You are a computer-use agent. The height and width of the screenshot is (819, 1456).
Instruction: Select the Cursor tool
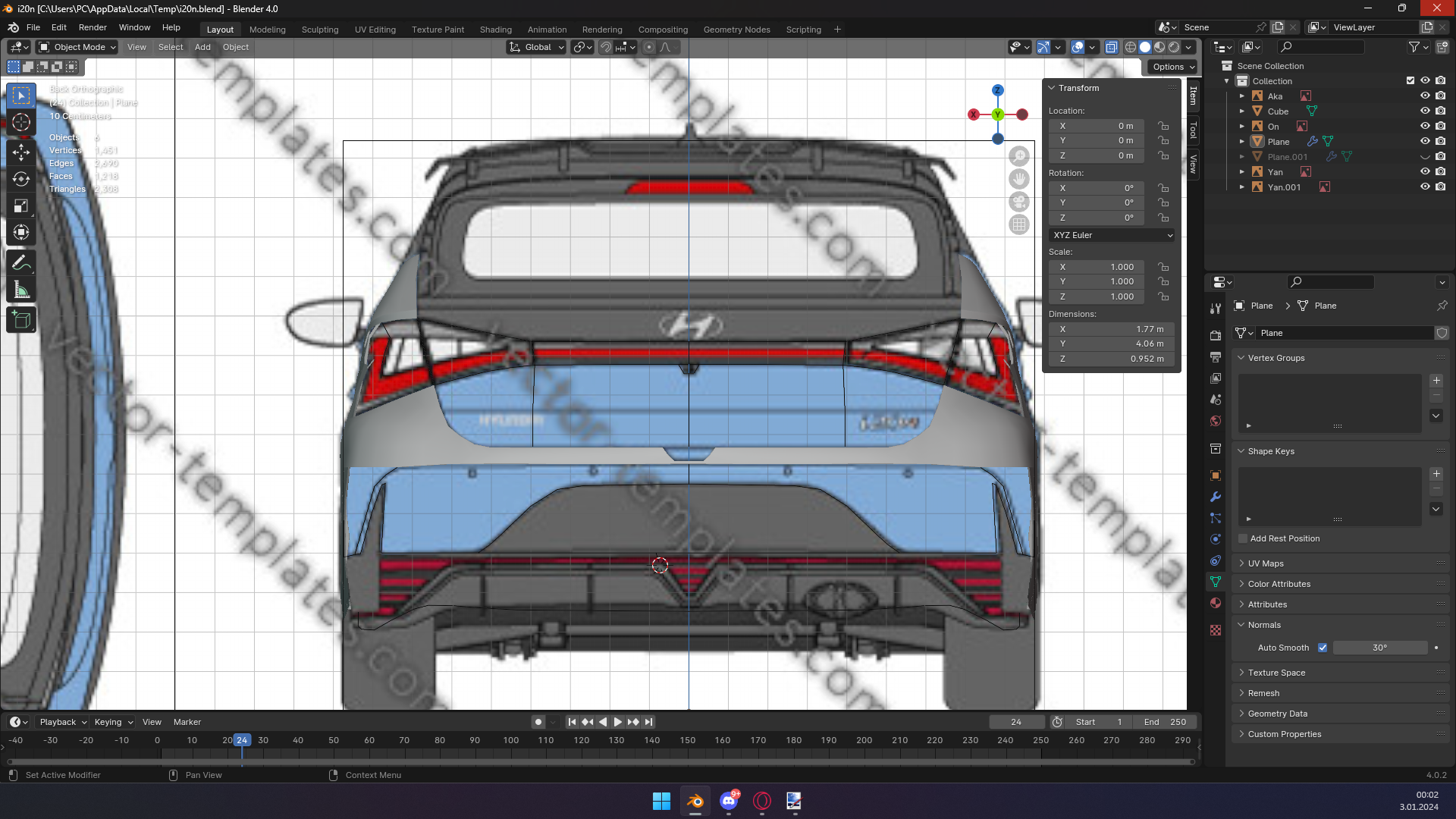(x=21, y=123)
